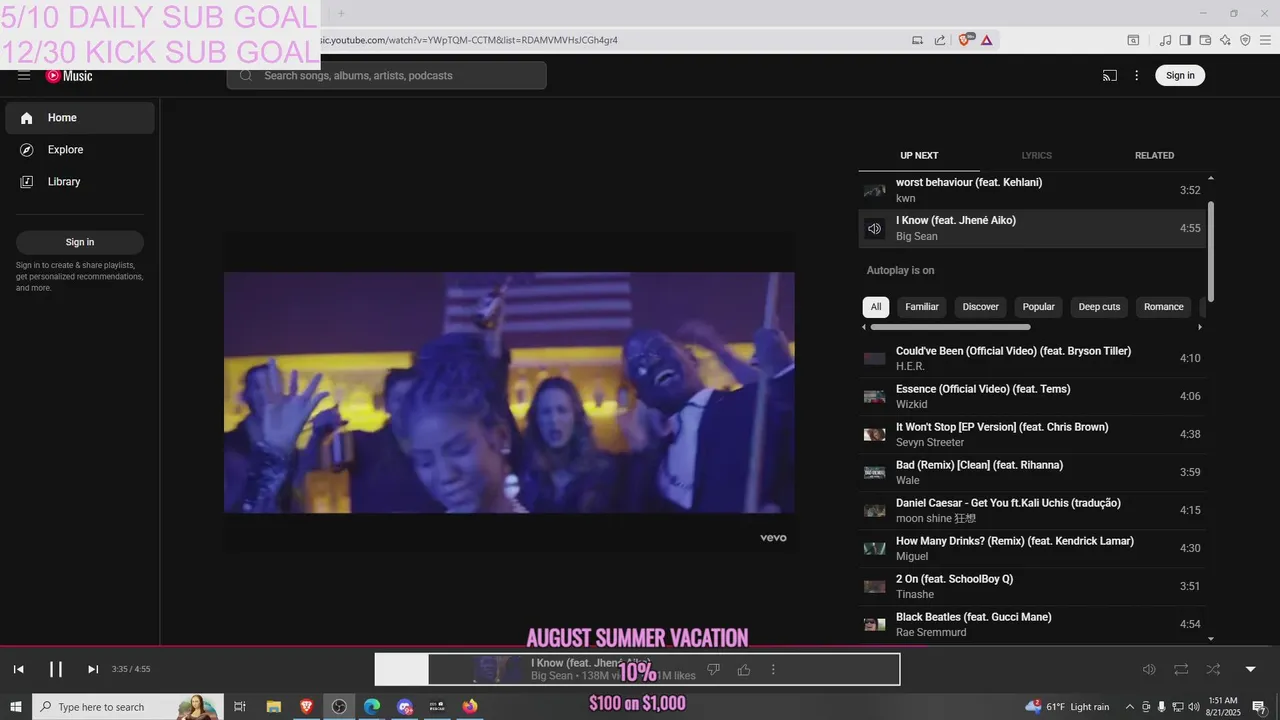The width and height of the screenshot is (1280, 720).
Task: Click the Brave Shields lion icon
Action: pos(965,40)
